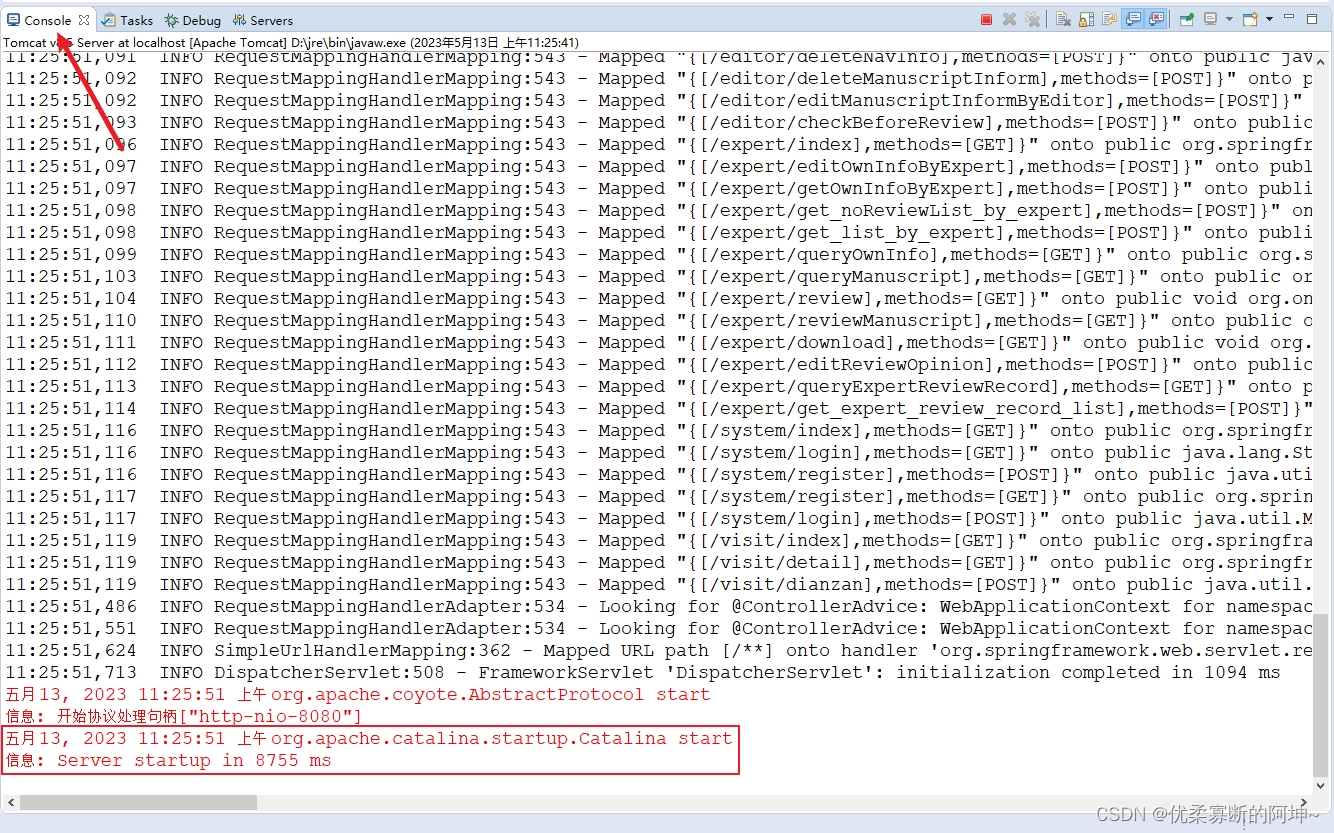This screenshot has width=1334, height=833.
Task: Click the '/expert/reviewManuscript' mapping line
Action: pyautogui.click(x=658, y=320)
